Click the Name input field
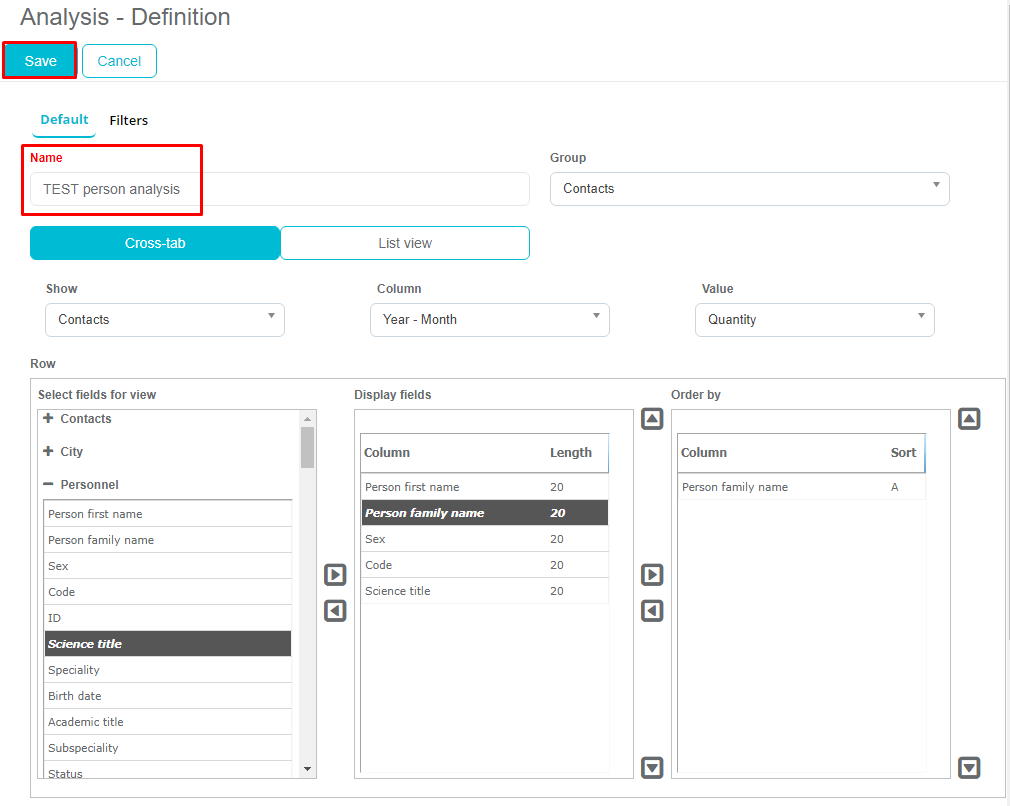Viewport: 1010px width, 806px height. (x=279, y=189)
